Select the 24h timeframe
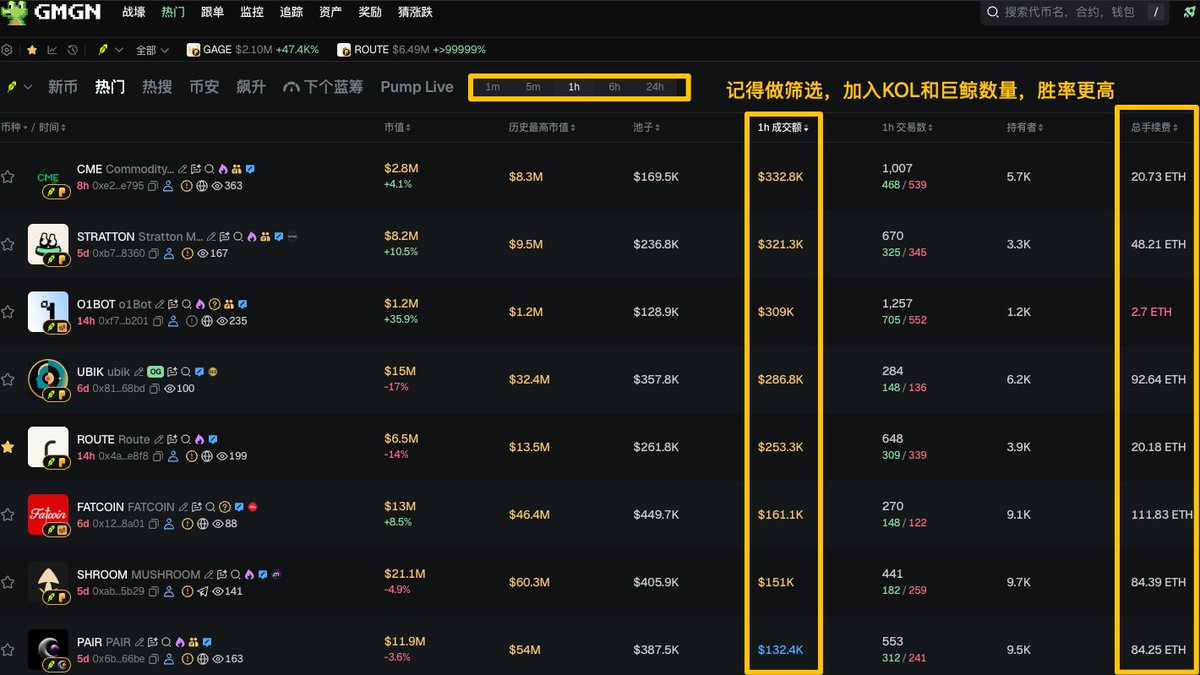Screen dimensions: 1200x675 click(655, 87)
